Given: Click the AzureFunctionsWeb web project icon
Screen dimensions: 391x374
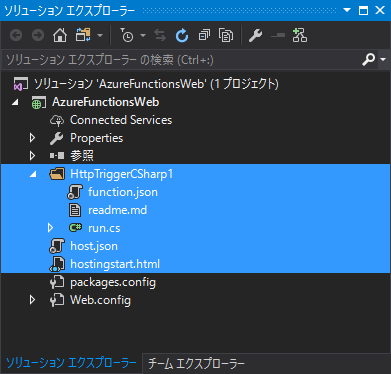Looking at the screenshot, I should [39, 102].
